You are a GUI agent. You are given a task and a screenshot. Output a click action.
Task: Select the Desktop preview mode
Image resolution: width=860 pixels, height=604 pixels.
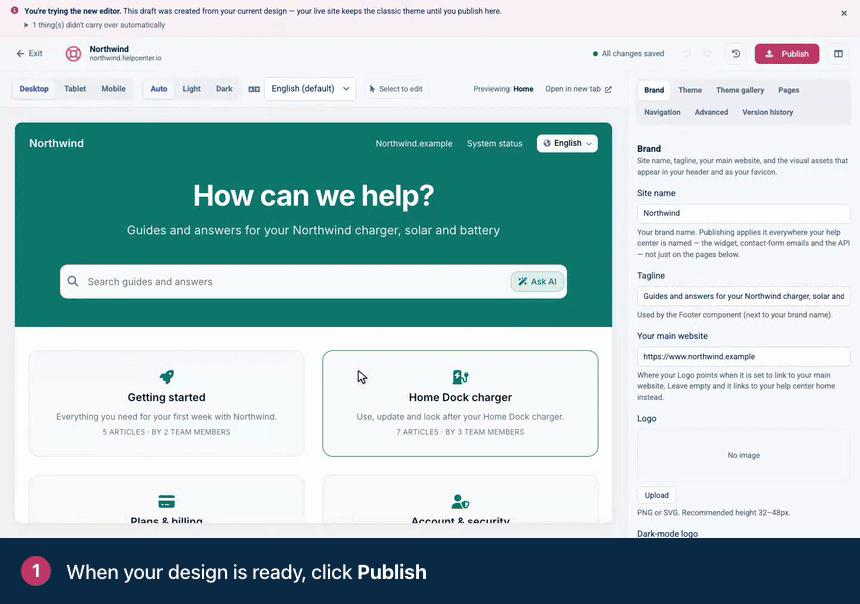tap(34, 89)
